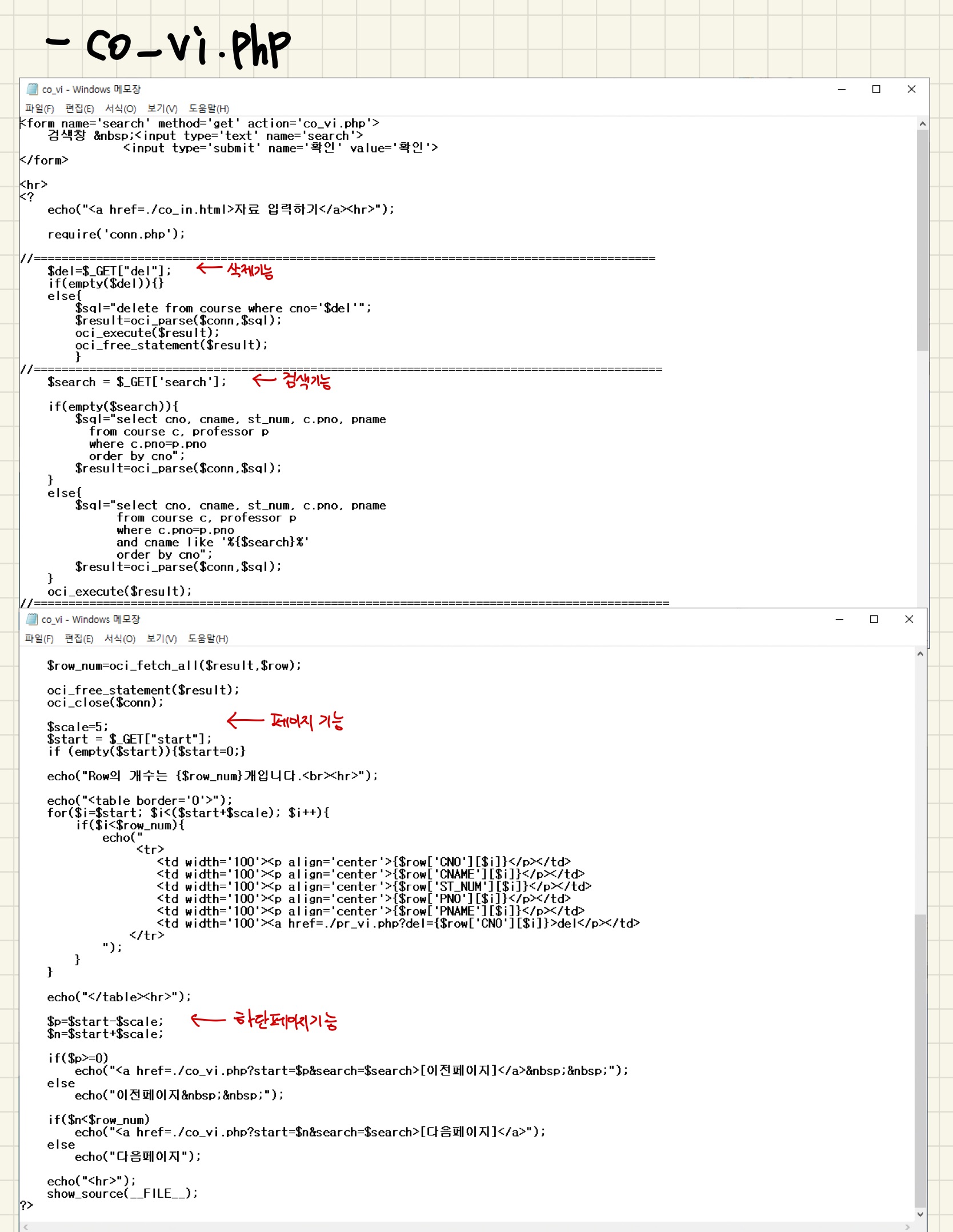The width and height of the screenshot is (953, 1232).
Task: Maximize the top co_vi Notepad window
Action: coord(876,89)
